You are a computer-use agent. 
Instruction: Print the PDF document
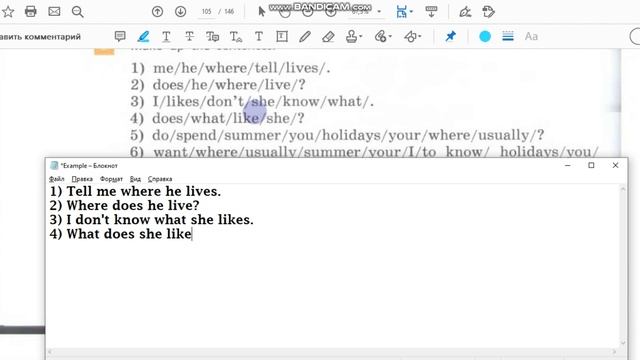coord(31,11)
